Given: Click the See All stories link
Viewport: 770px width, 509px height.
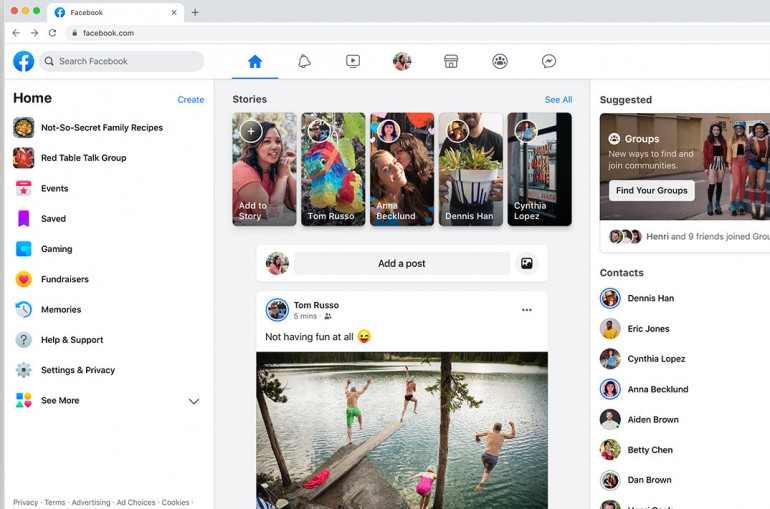Looking at the screenshot, I should 558,100.
